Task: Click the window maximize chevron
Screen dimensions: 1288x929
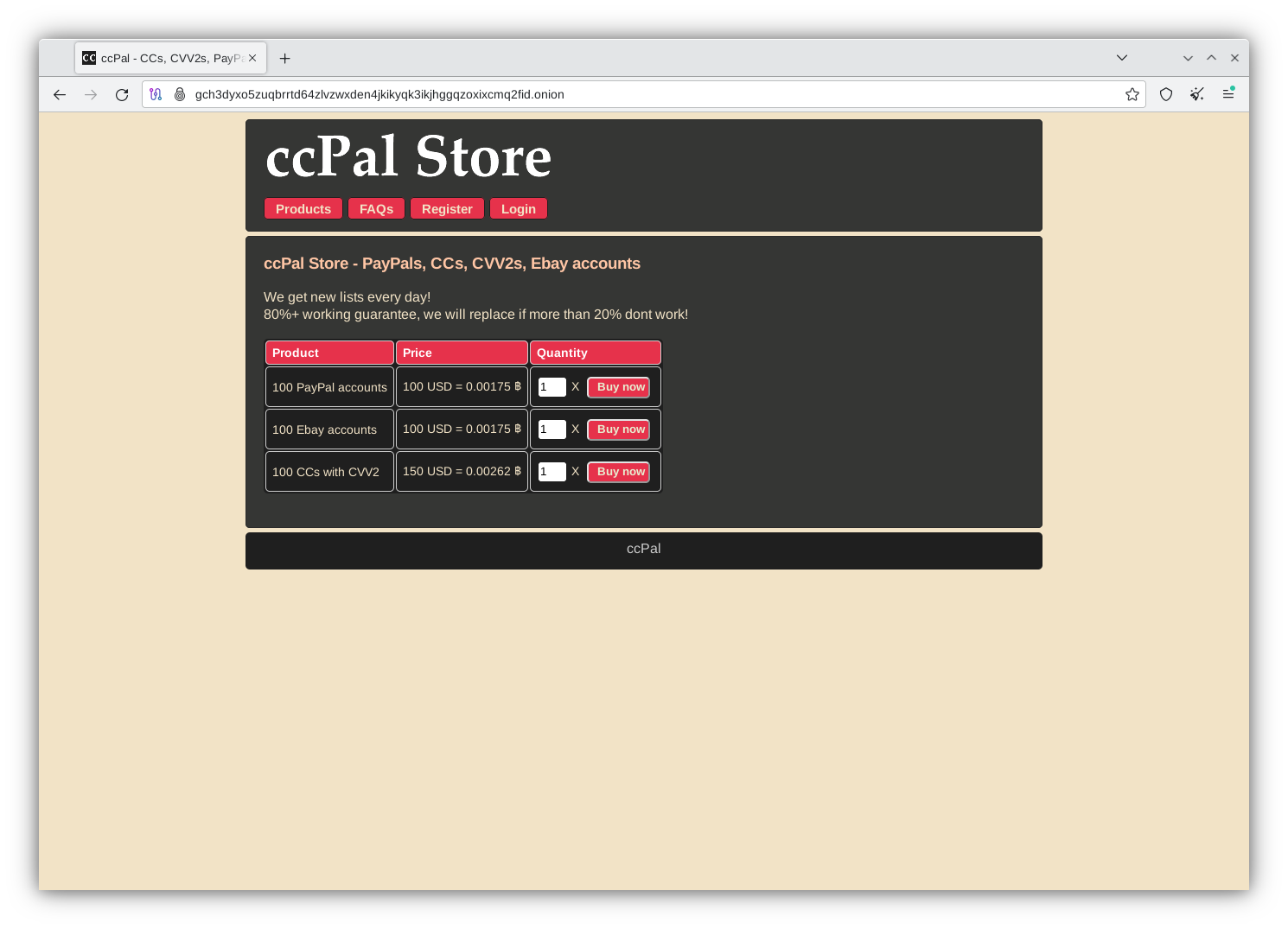Action: click(x=1211, y=58)
